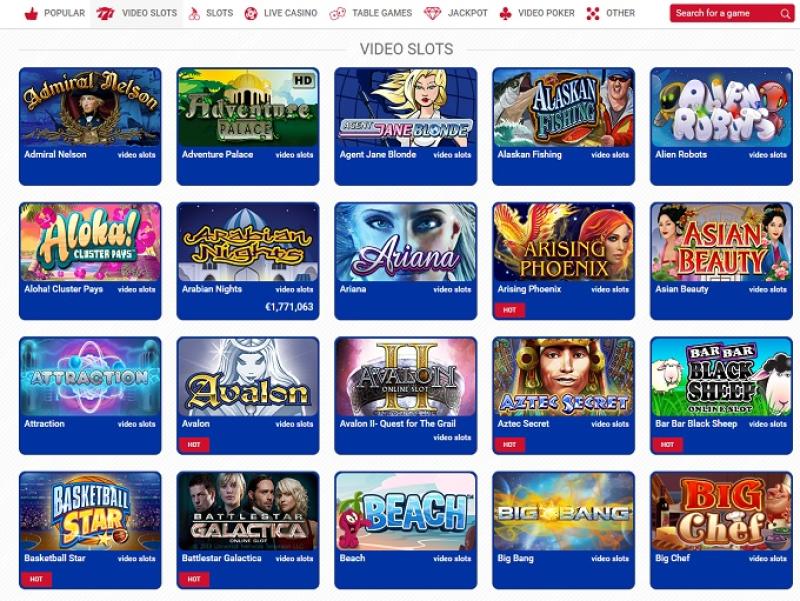Click the triple-seven Video Slots icon
Viewport: 800px width, 601px height.
(105, 14)
